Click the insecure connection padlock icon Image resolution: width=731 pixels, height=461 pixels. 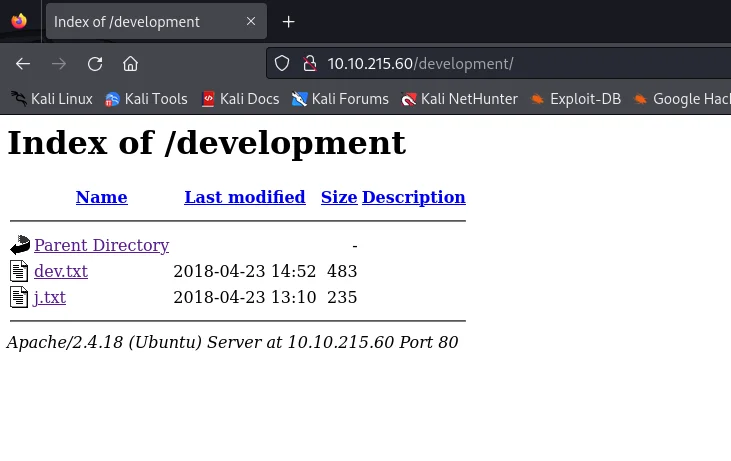click(x=310, y=63)
